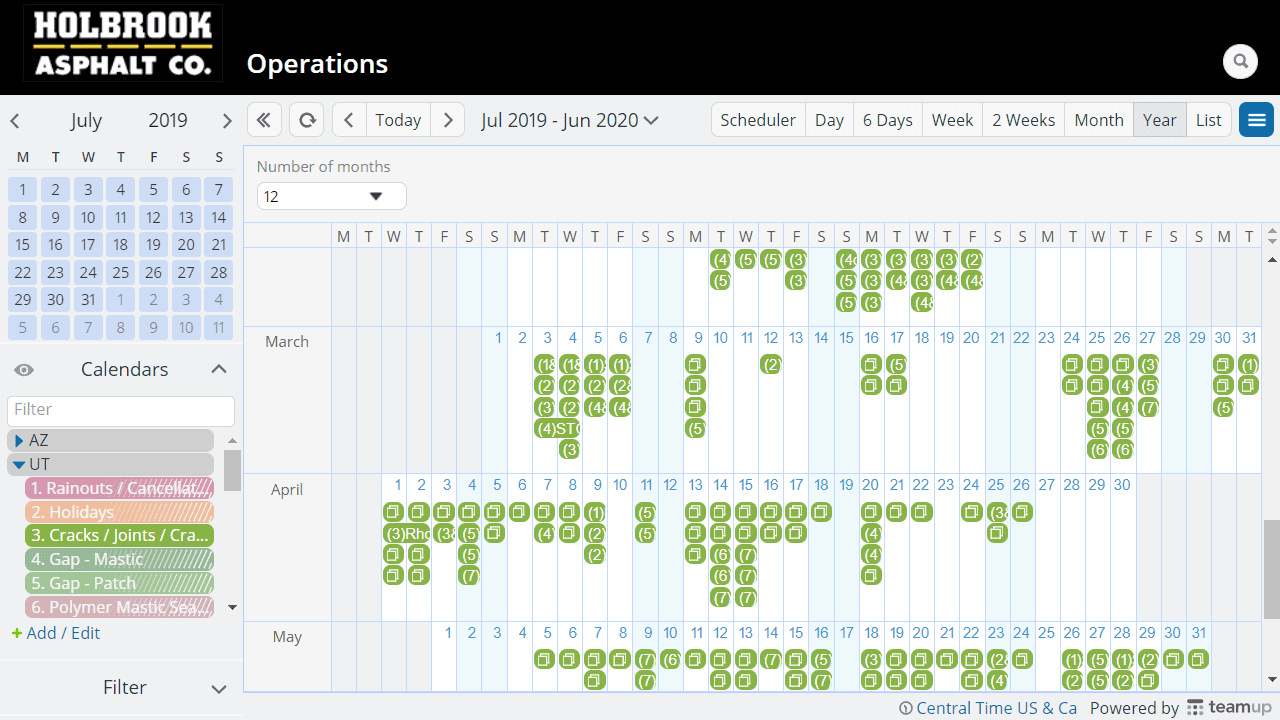
Task: Switch to List view
Action: coord(1209,120)
